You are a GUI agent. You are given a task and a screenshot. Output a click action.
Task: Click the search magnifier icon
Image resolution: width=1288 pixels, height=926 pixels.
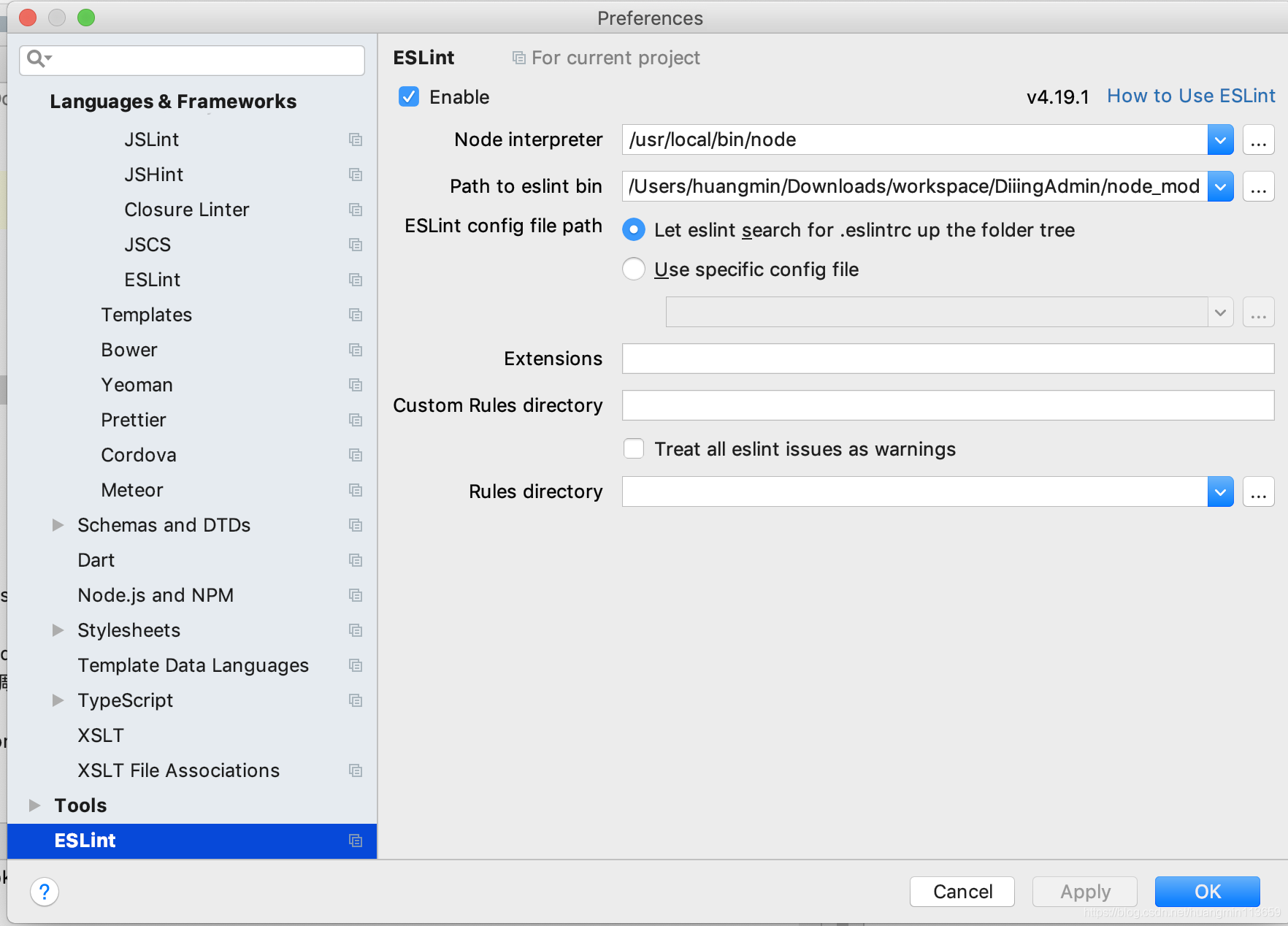click(x=38, y=58)
